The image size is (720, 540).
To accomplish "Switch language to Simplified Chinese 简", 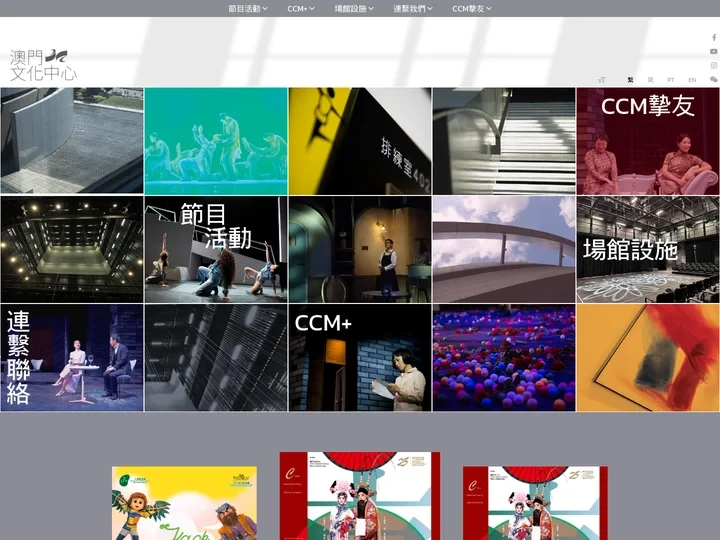I will pos(651,80).
